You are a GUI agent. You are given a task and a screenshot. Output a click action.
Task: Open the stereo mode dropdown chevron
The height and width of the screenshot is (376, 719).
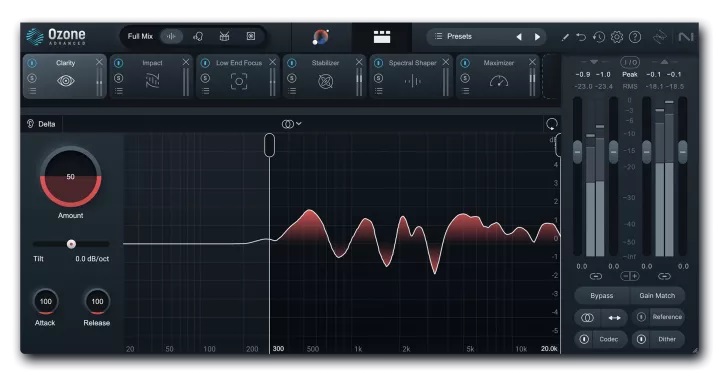tap(299, 124)
